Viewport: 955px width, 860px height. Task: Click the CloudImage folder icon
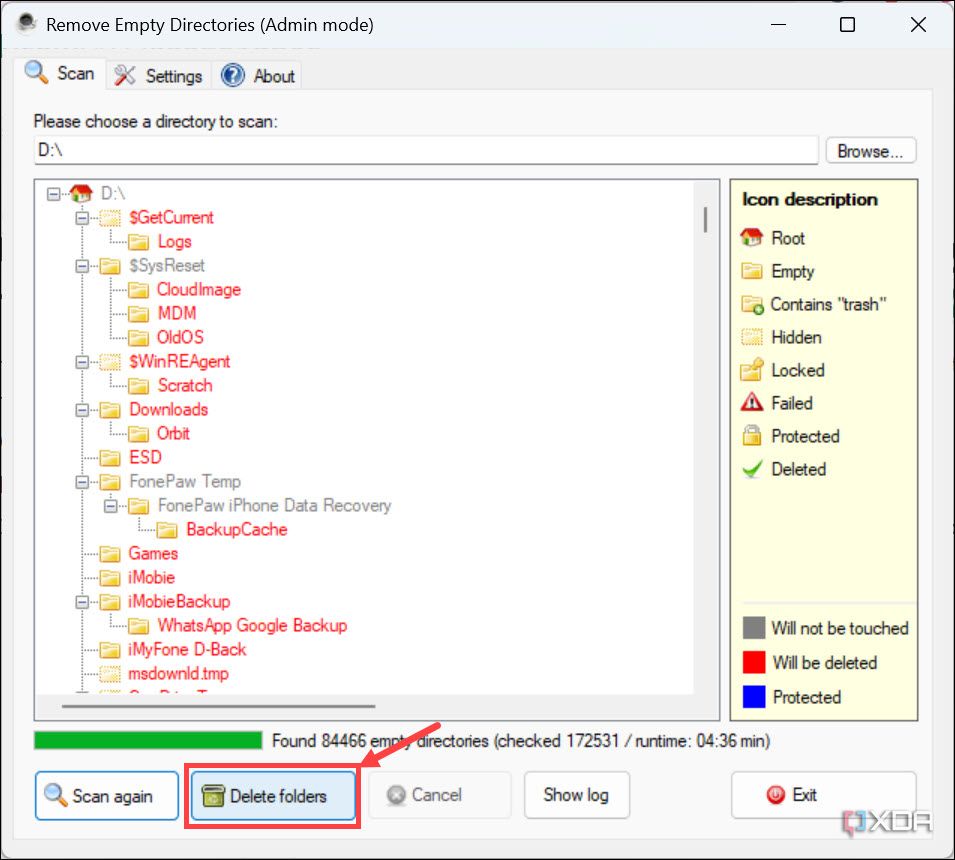point(139,290)
